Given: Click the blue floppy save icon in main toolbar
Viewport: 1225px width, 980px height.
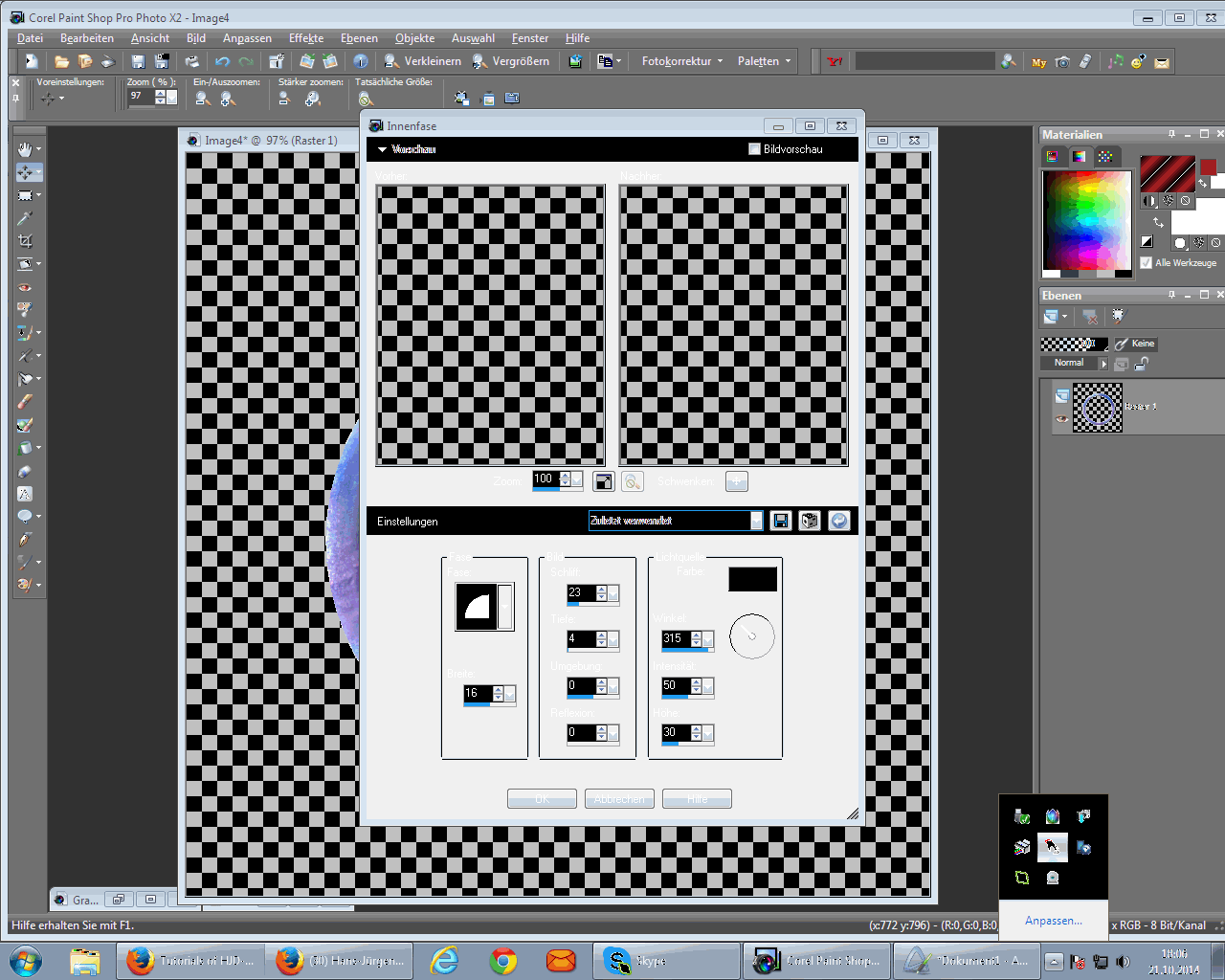Looking at the screenshot, I should tap(138, 61).
